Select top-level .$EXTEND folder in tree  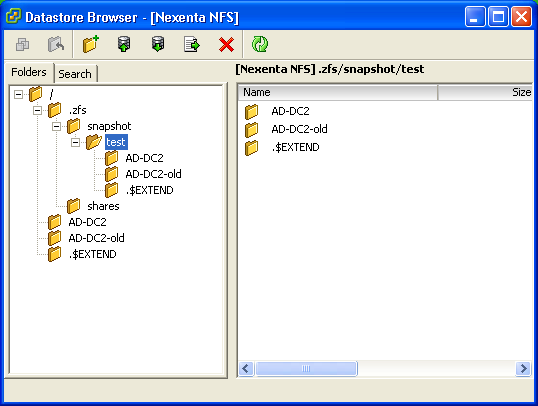(93, 254)
